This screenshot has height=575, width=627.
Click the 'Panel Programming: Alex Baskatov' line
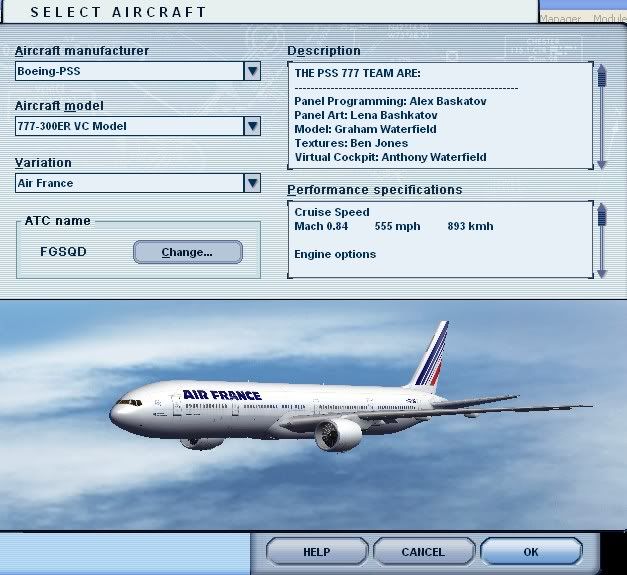tap(390, 101)
